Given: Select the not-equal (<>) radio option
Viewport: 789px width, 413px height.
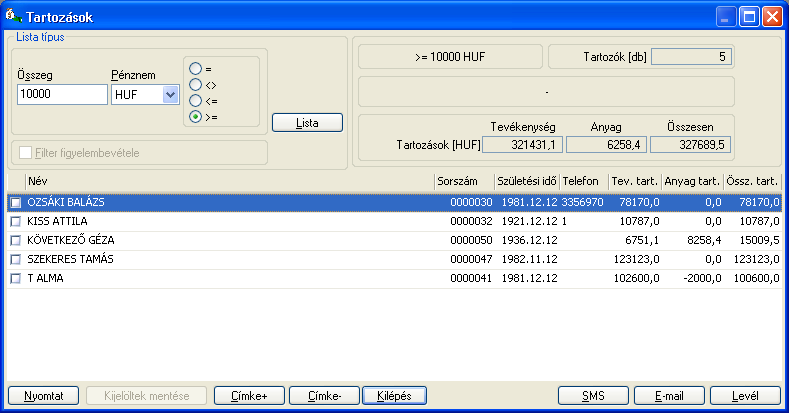Looking at the screenshot, I should [196, 85].
